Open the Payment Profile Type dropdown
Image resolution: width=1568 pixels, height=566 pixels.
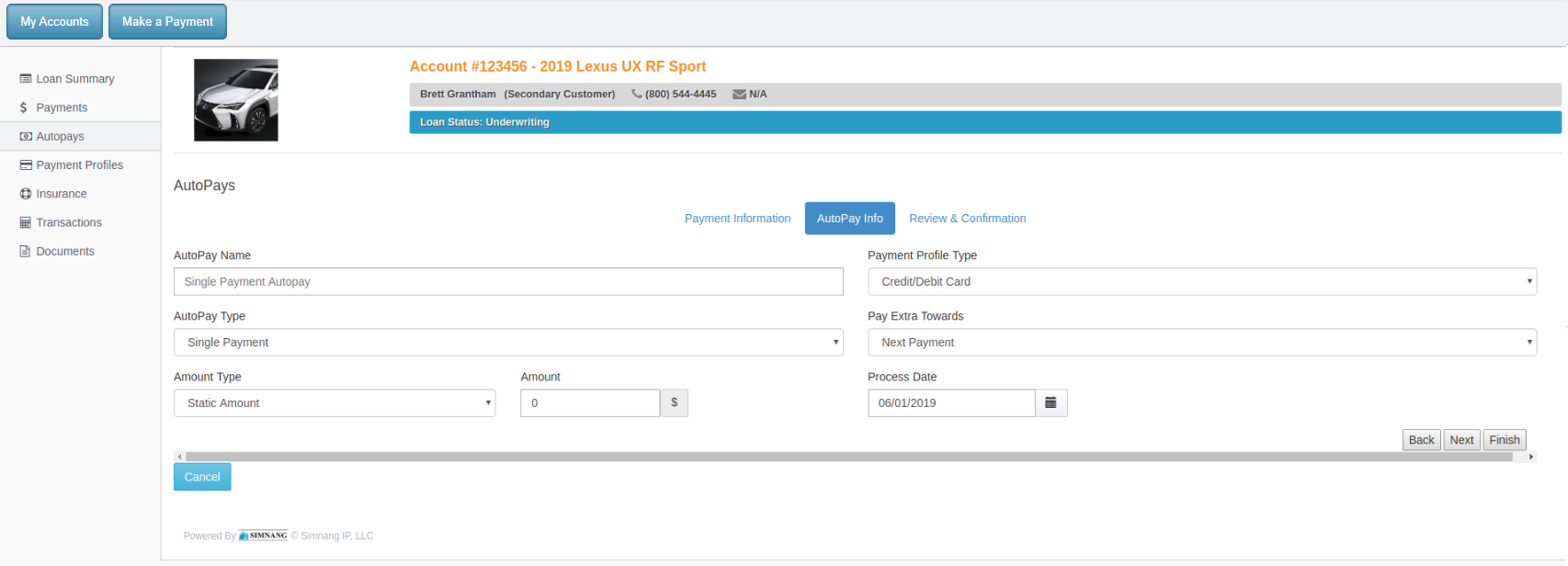1202,281
